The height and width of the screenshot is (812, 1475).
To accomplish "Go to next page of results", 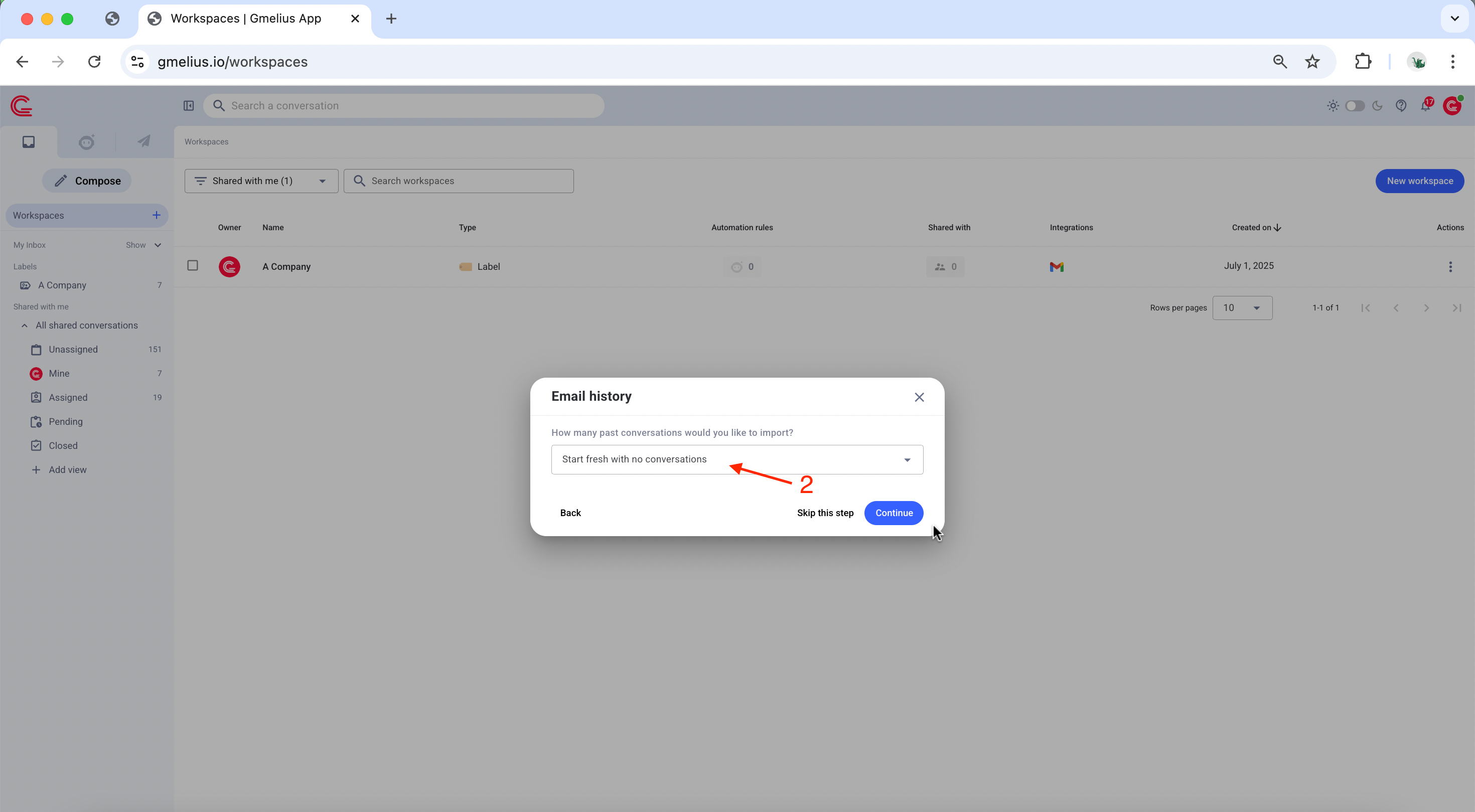I will tap(1426, 308).
